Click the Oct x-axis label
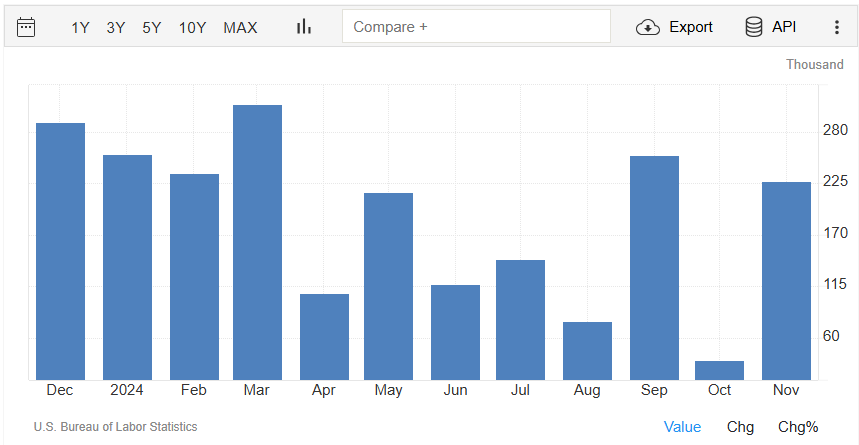 click(719, 390)
